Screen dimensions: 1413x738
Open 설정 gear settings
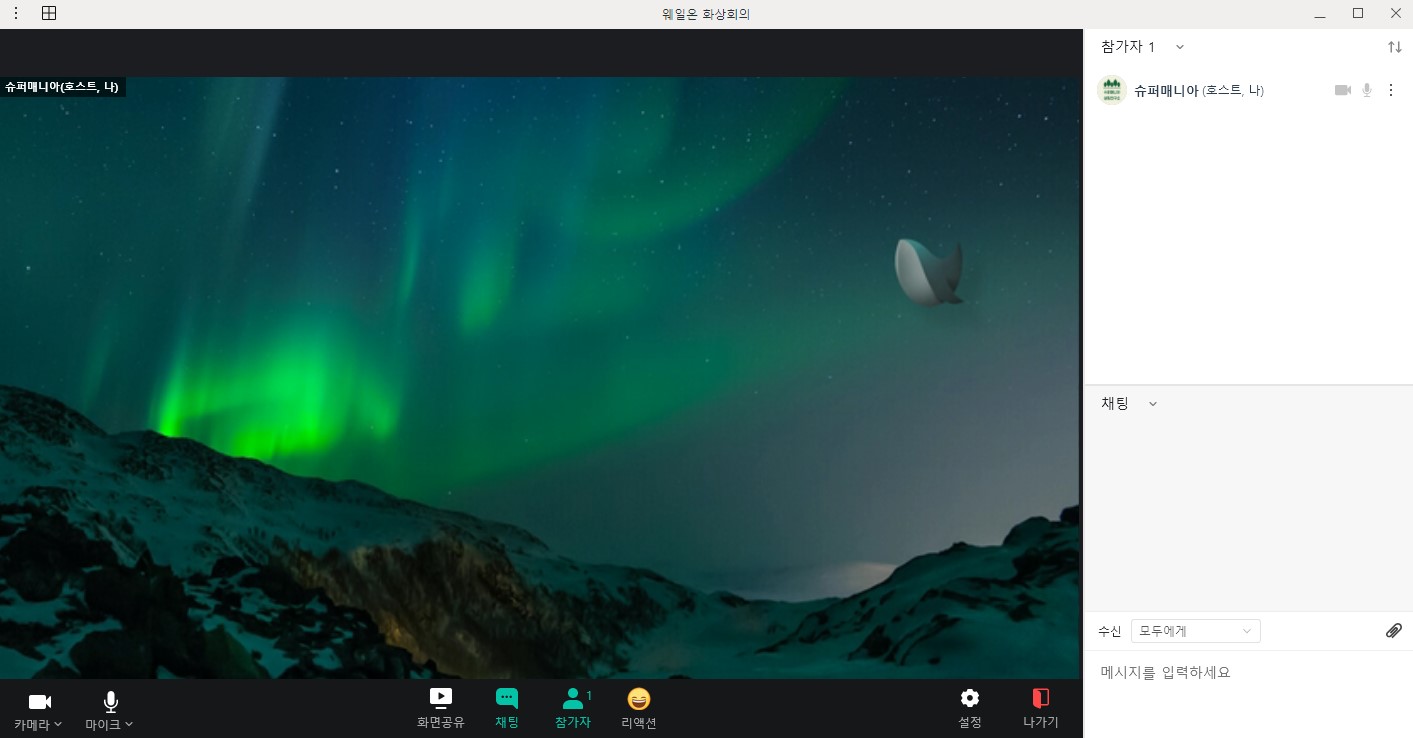pyautogui.click(x=970, y=708)
